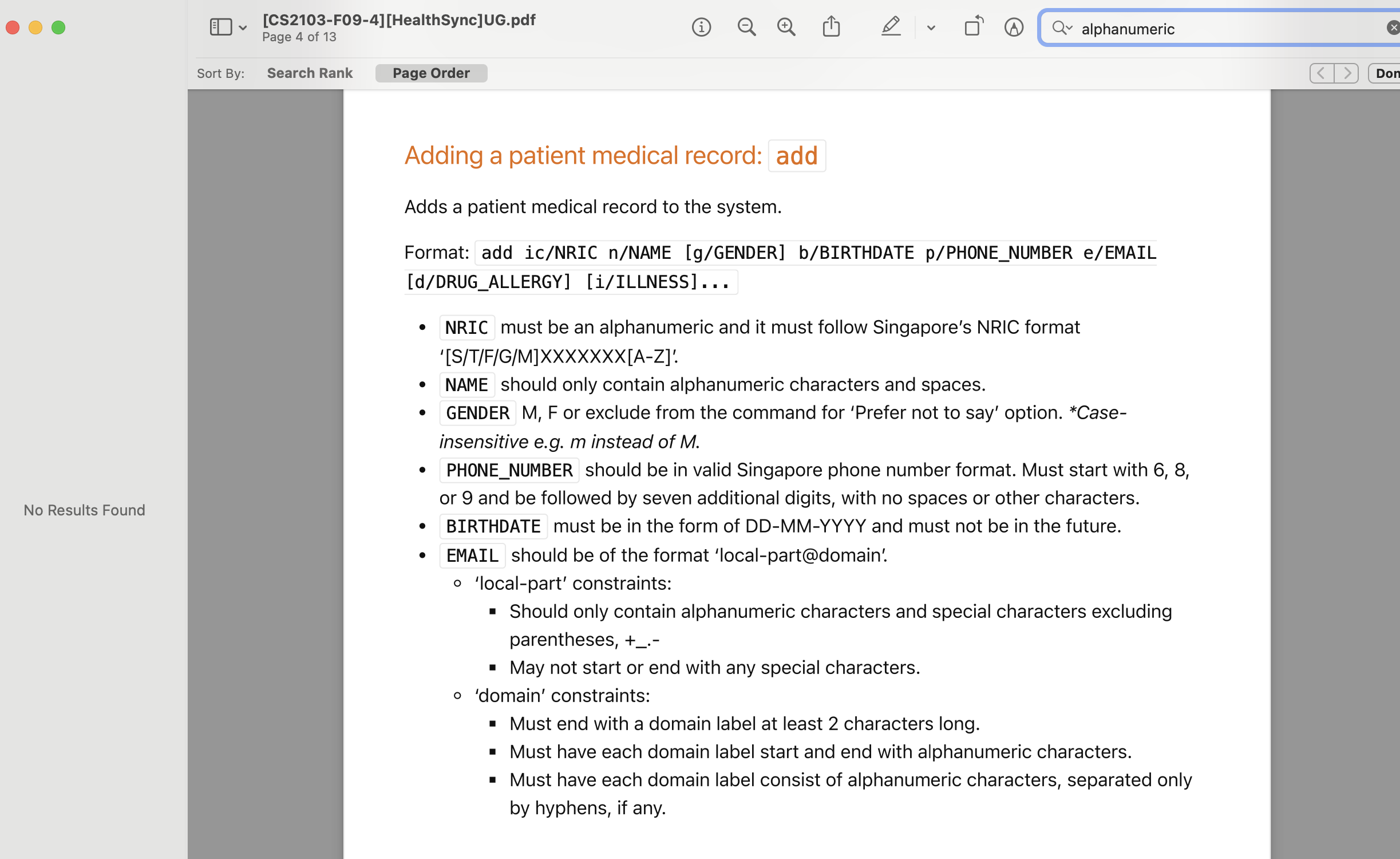The width and height of the screenshot is (1400, 859).
Task: Go to the previous search result
Action: [1321, 73]
